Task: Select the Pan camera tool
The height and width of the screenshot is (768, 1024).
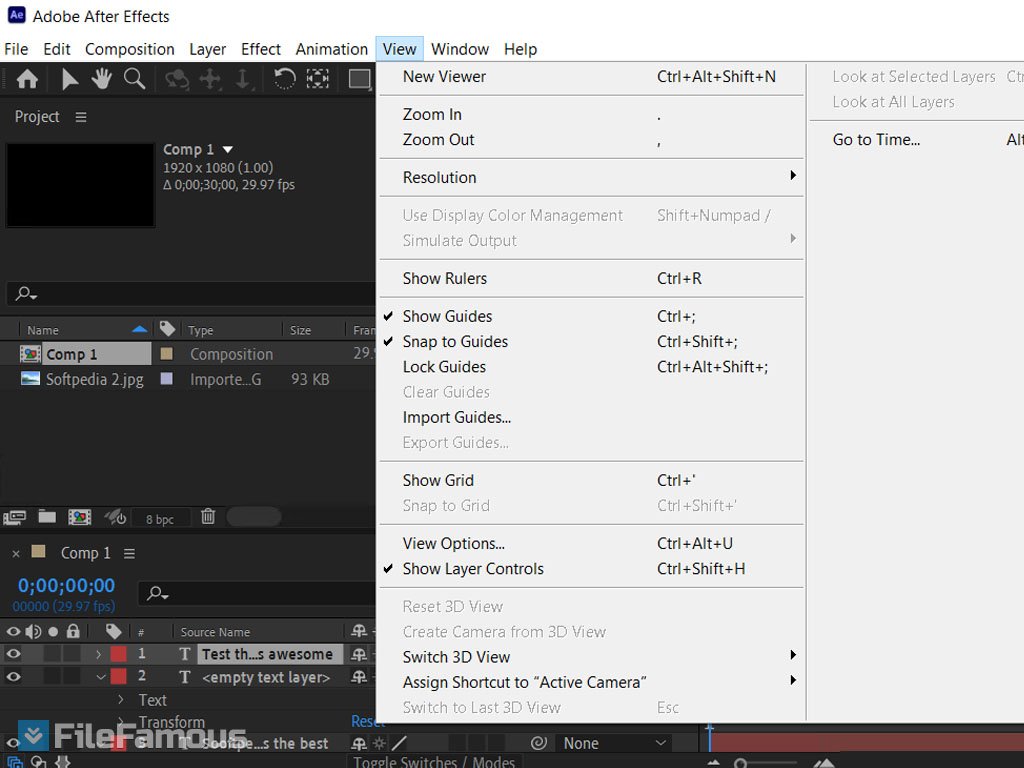Action: [210, 80]
